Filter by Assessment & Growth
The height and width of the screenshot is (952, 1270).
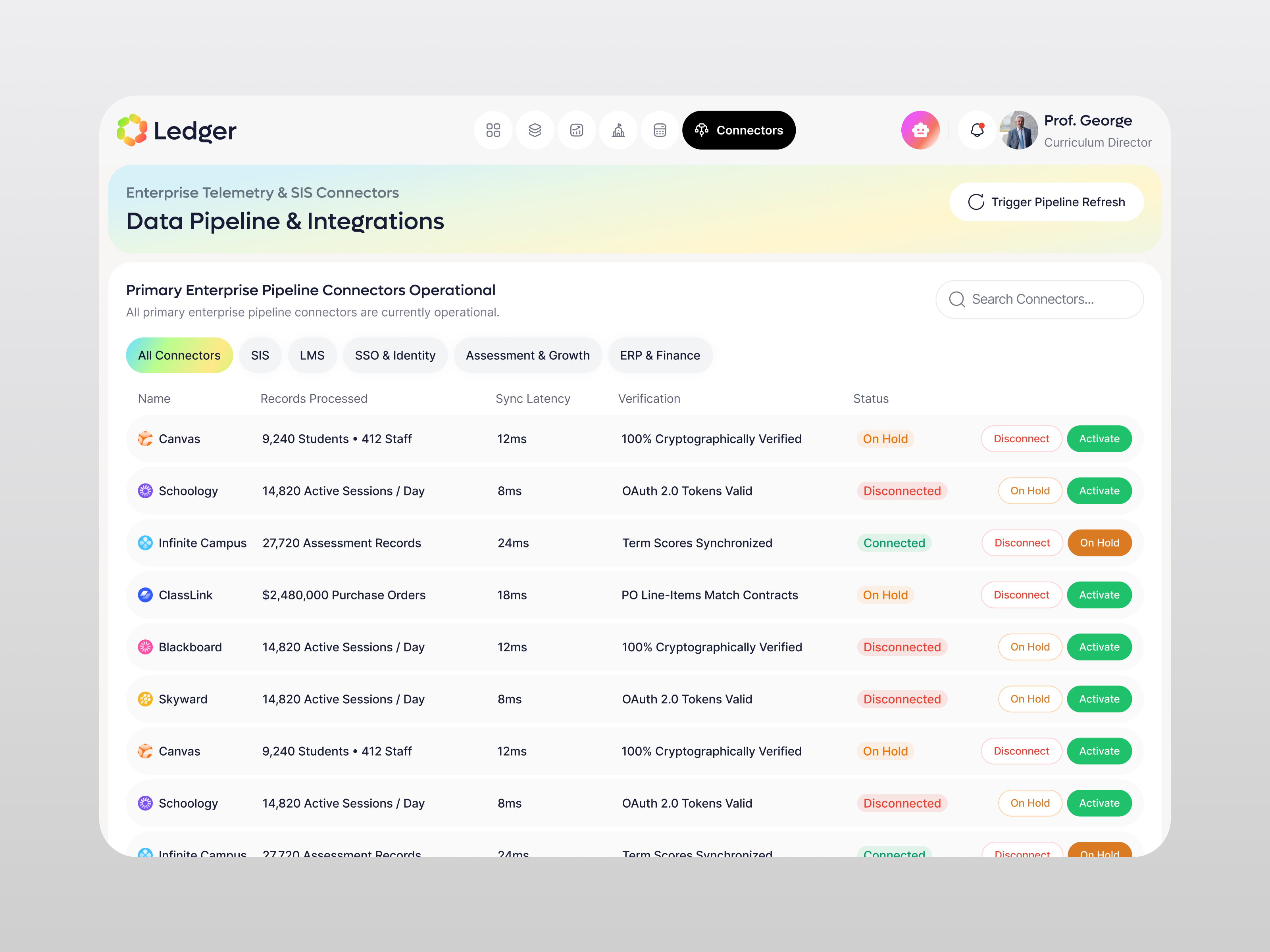tap(527, 355)
